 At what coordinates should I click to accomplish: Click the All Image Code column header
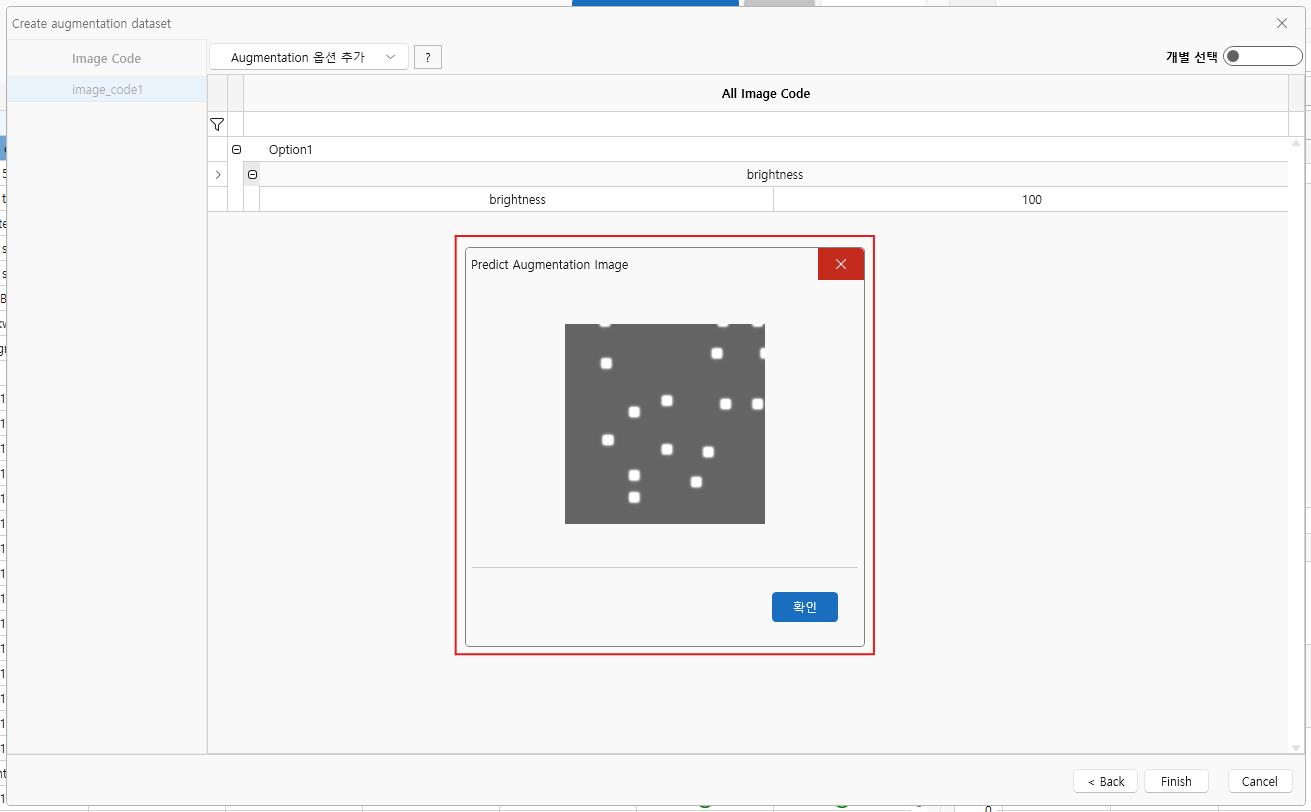pos(765,94)
